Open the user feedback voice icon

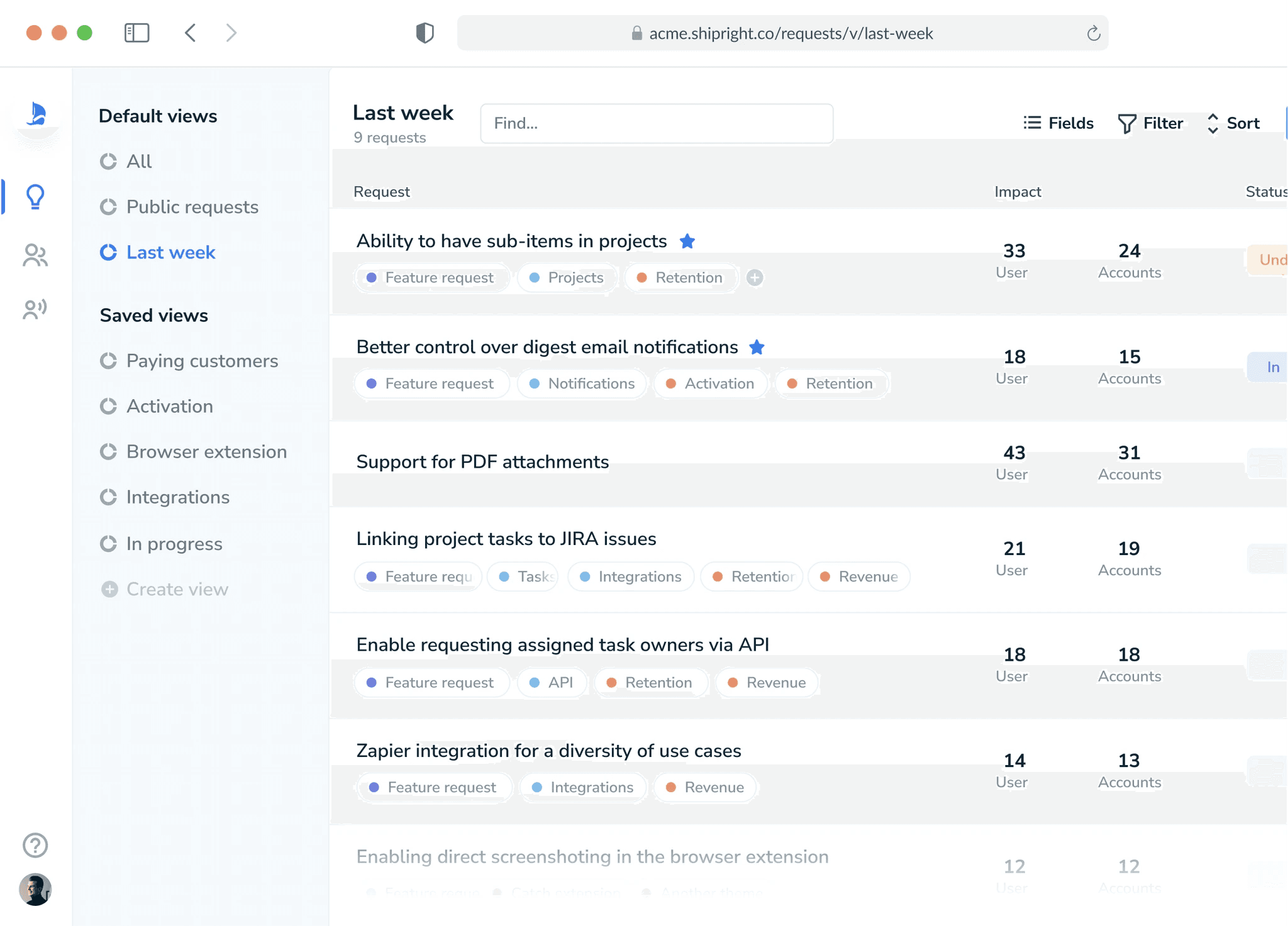pos(35,309)
